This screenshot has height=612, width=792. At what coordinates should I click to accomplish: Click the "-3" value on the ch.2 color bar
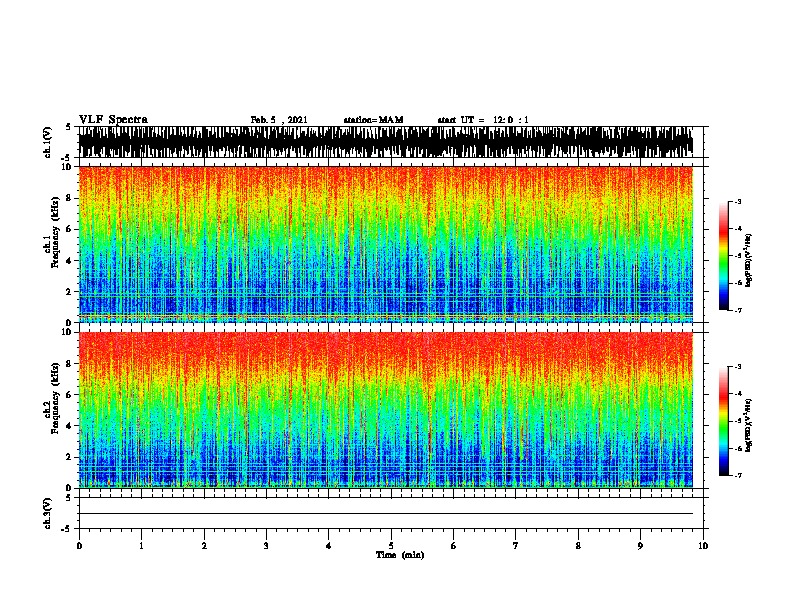point(738,367)
